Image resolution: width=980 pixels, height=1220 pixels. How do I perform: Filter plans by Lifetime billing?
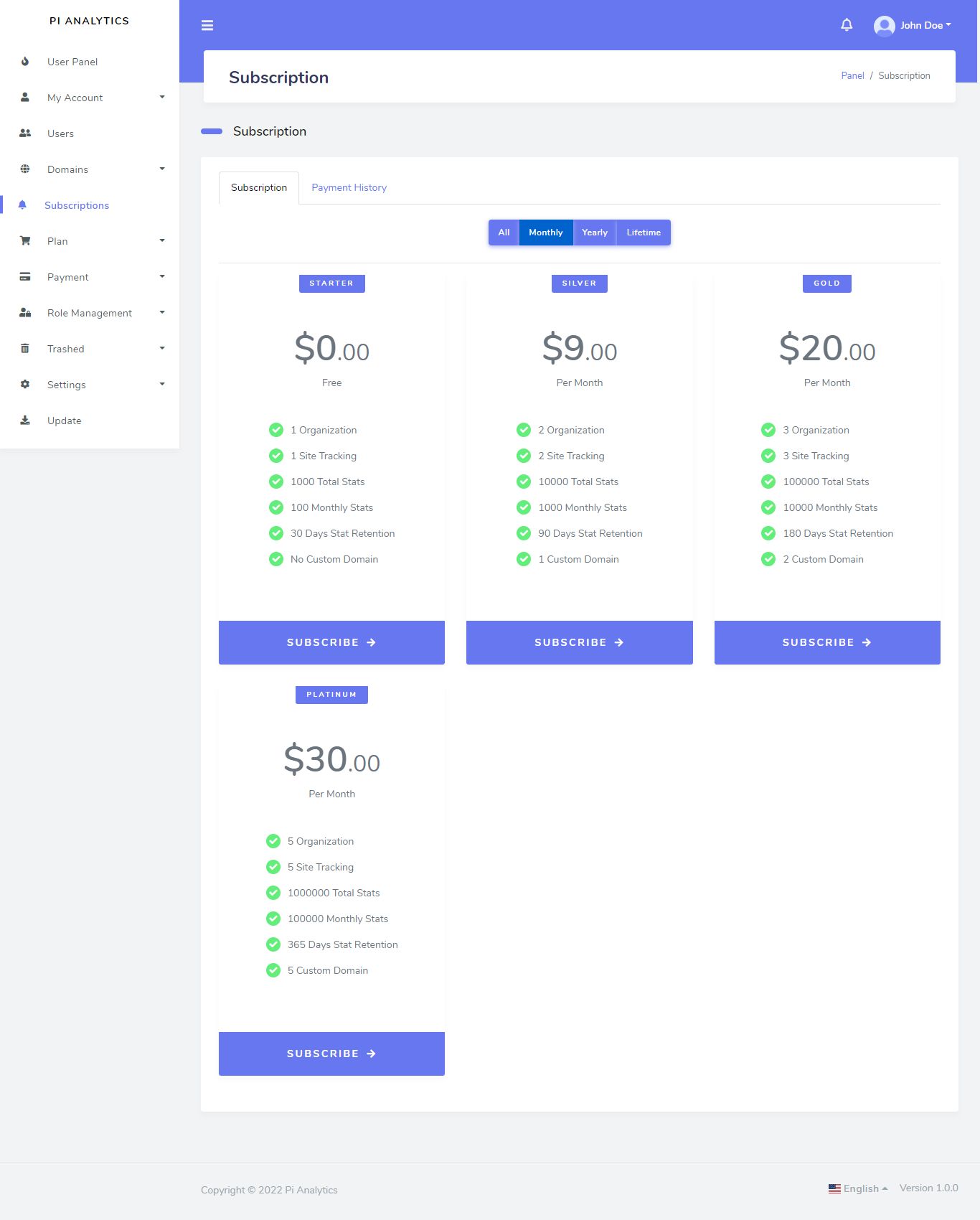644,233
